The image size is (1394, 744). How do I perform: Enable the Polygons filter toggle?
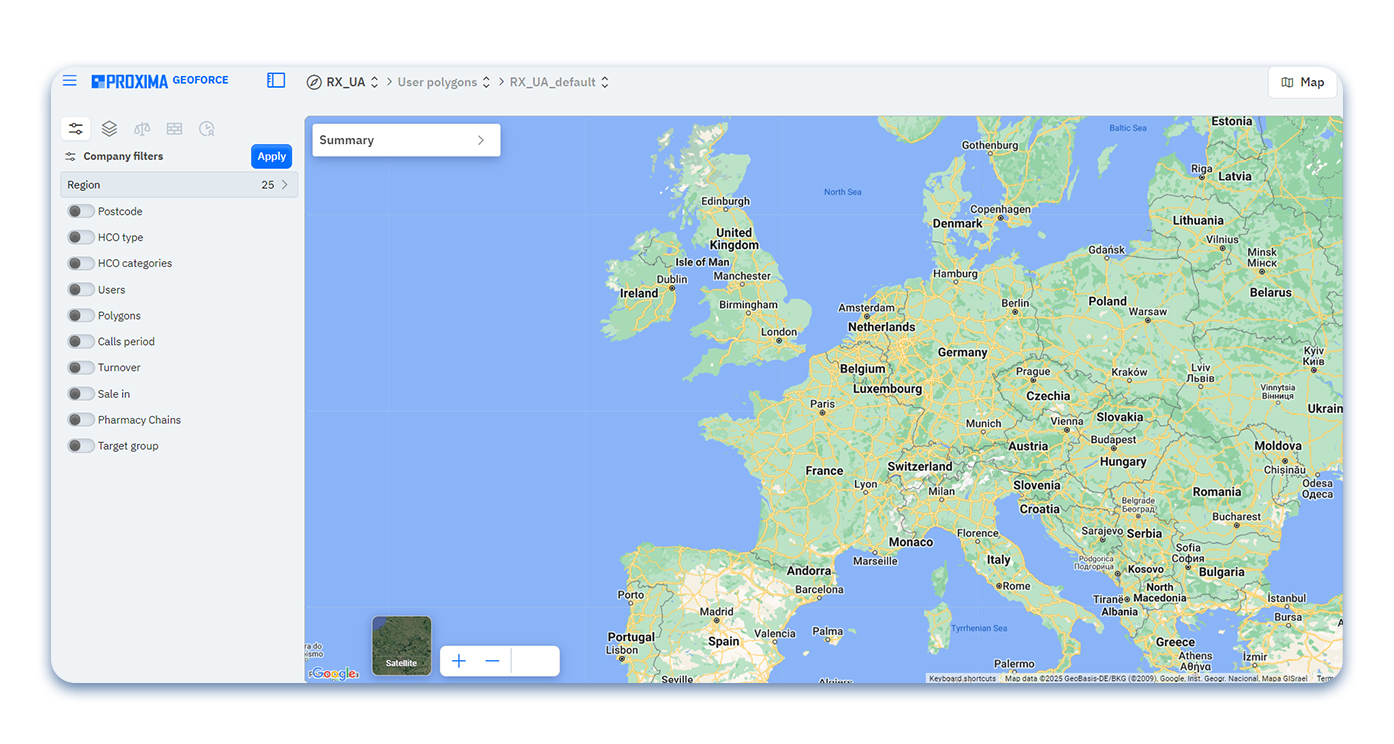(81, 315)
